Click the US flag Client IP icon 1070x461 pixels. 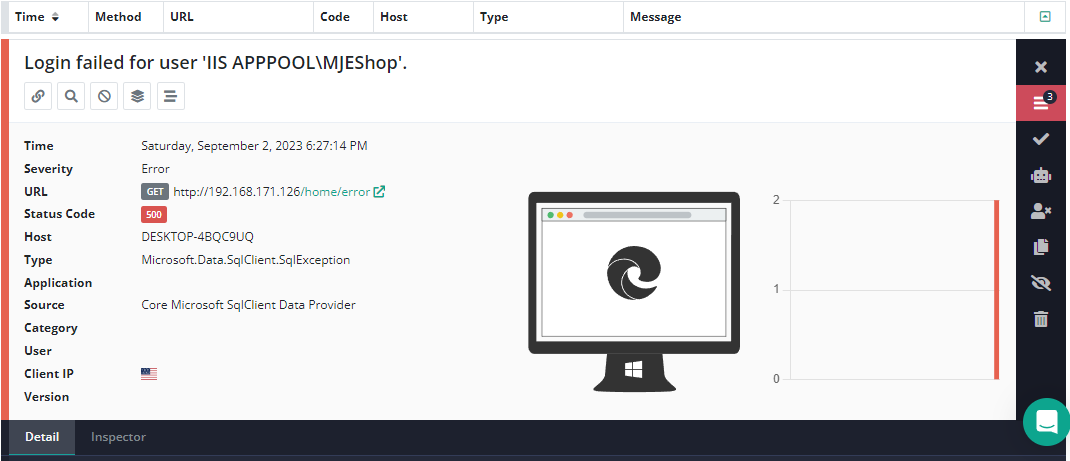pyautogui.click(x=149, y=374)
